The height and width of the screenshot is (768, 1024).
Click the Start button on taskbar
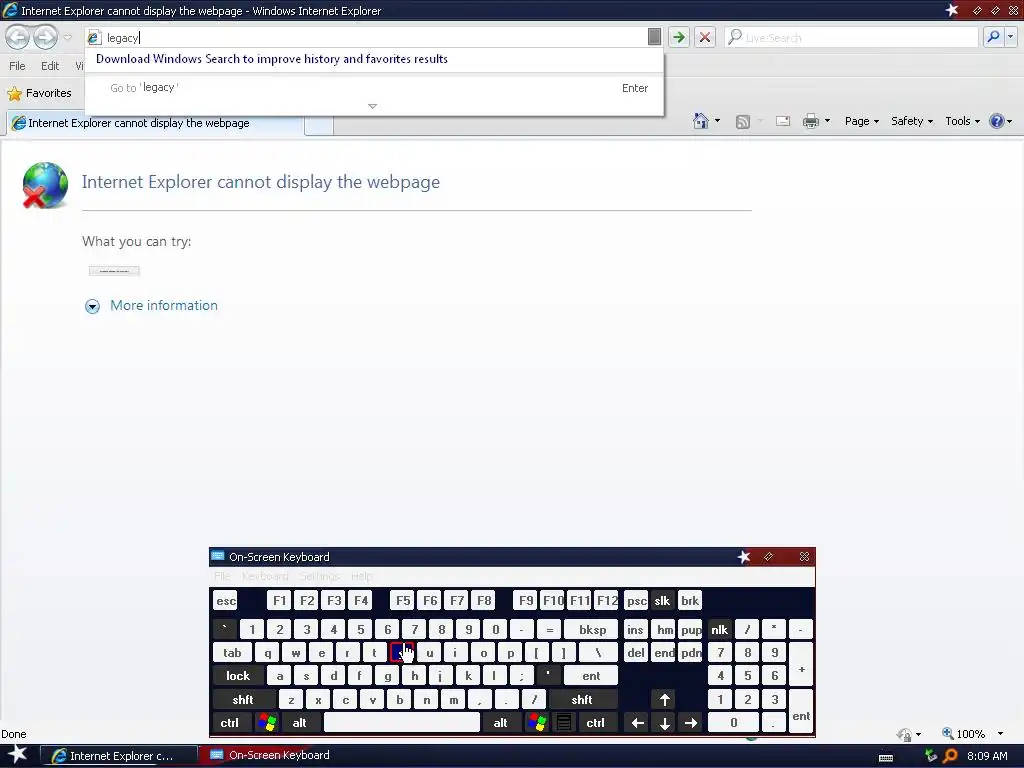pyautogui.click(x=17, y=754)
